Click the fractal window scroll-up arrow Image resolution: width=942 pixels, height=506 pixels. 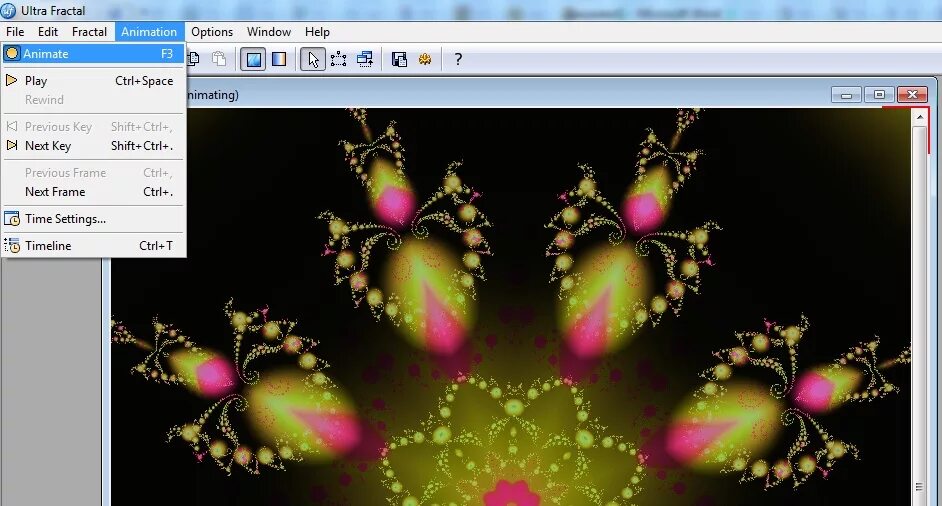[920, 117]
